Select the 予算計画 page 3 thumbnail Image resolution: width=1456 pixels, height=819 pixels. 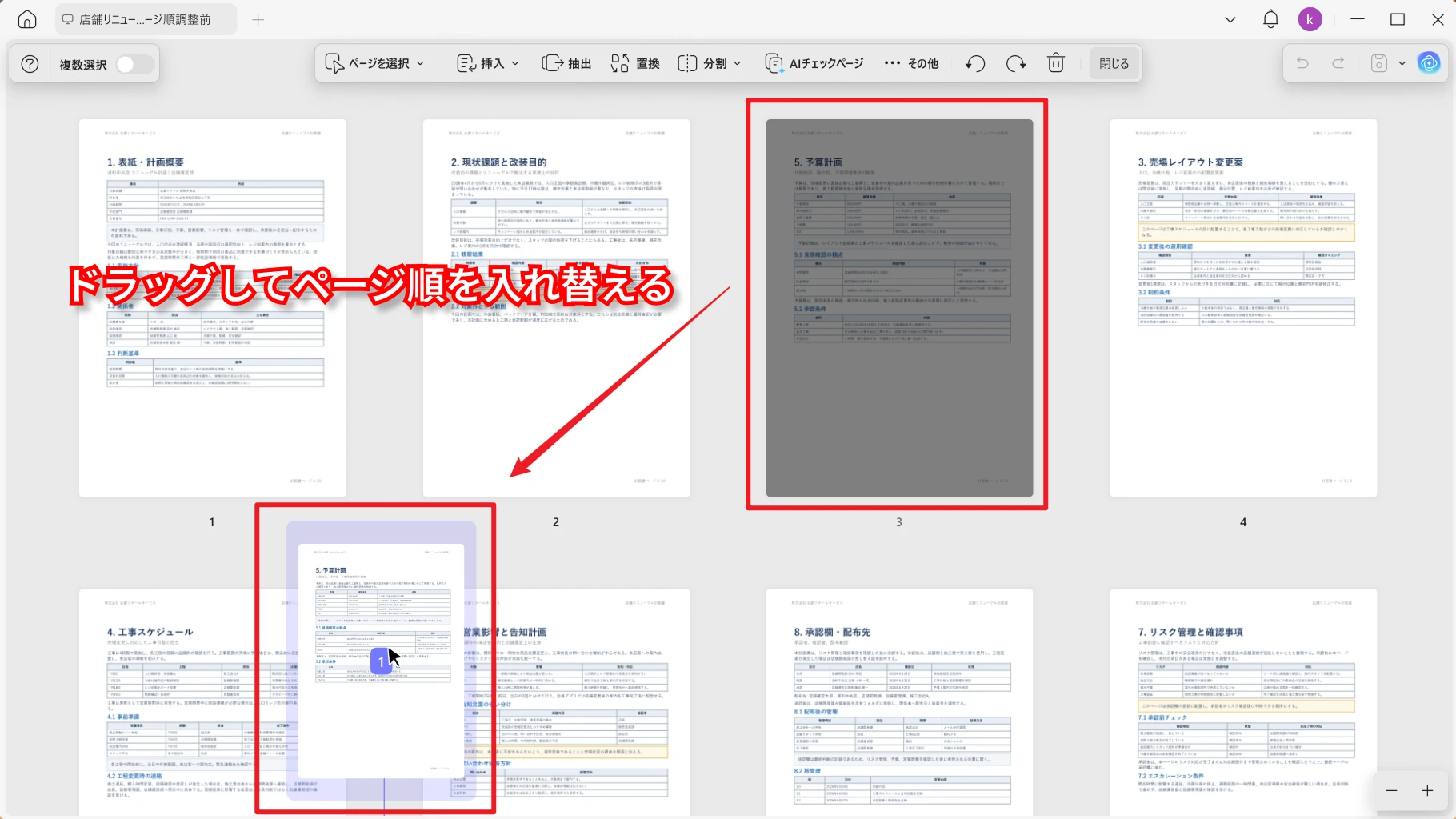pyautogui.click(x=899, y=308)
